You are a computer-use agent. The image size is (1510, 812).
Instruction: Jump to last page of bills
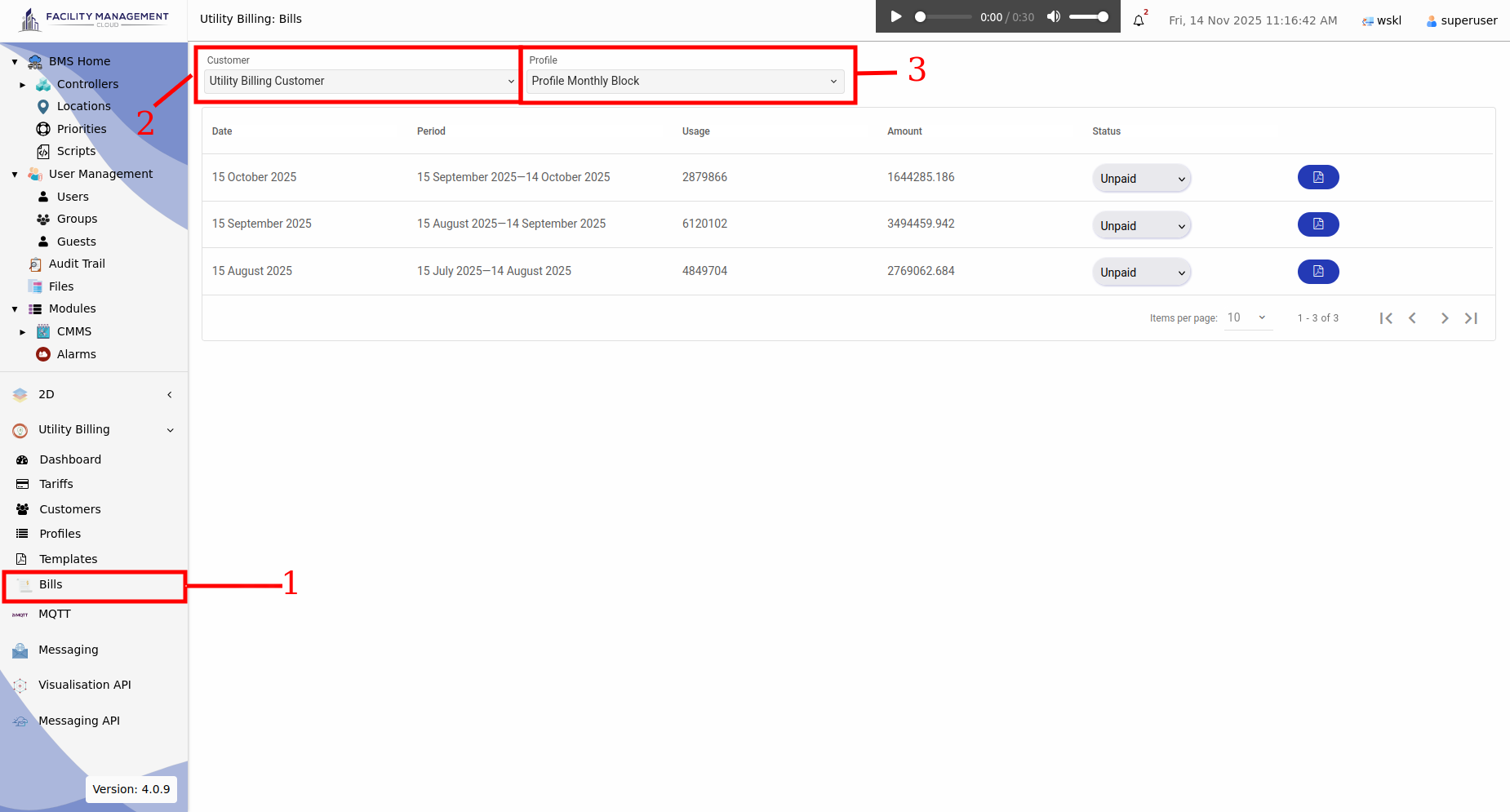click(1472, 318)
